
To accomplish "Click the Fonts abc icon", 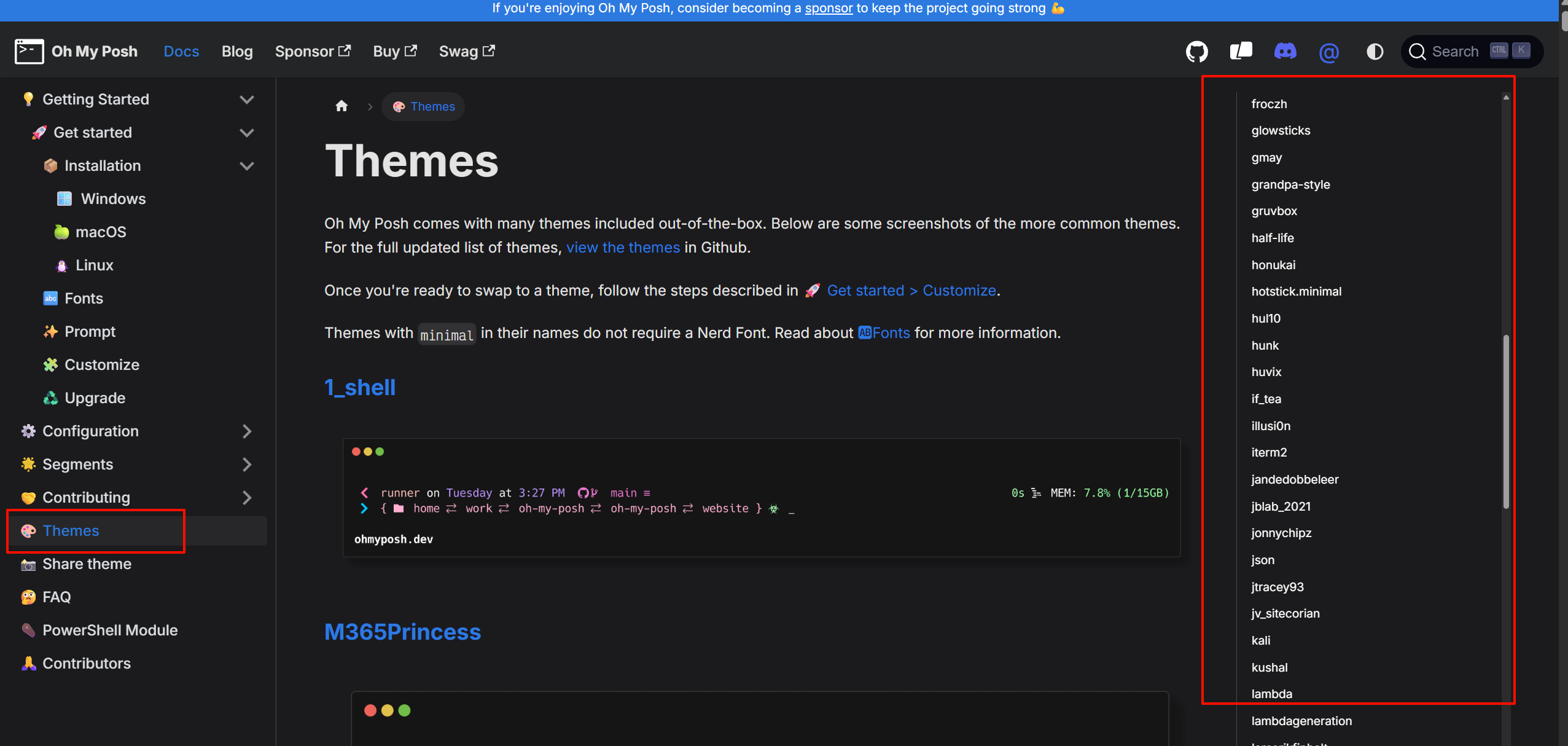I will pos(50,298).
